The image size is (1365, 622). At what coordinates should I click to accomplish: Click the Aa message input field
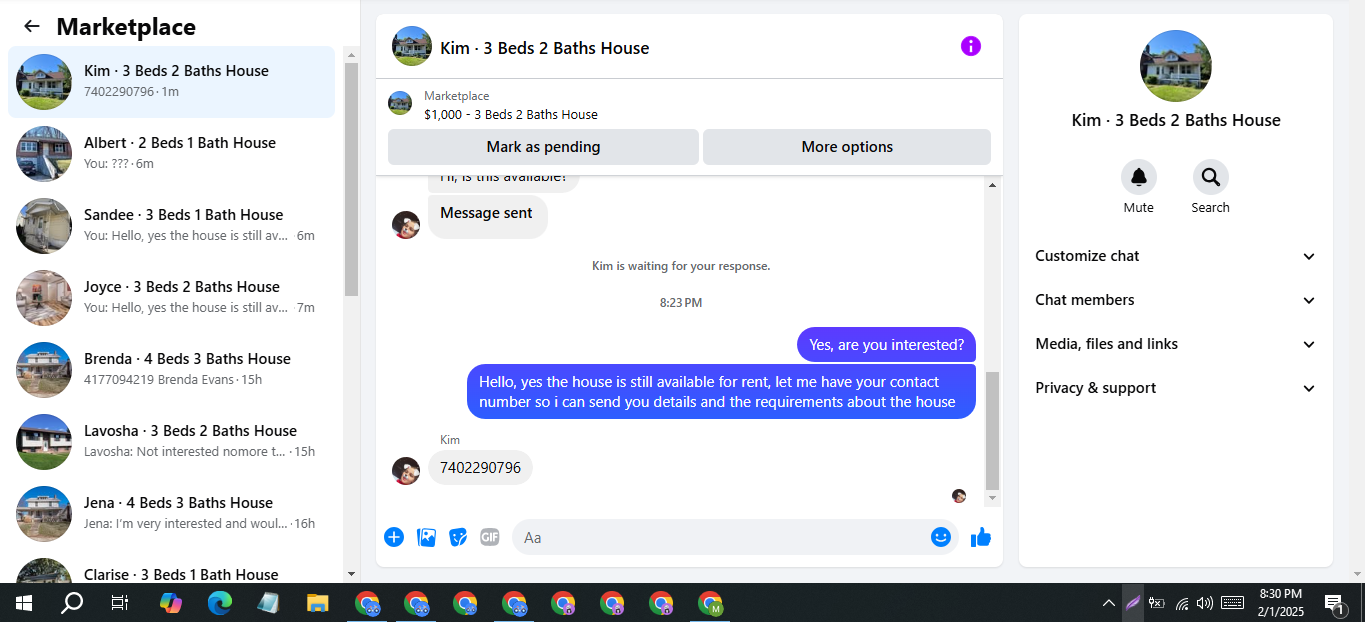tap(720, 537)
